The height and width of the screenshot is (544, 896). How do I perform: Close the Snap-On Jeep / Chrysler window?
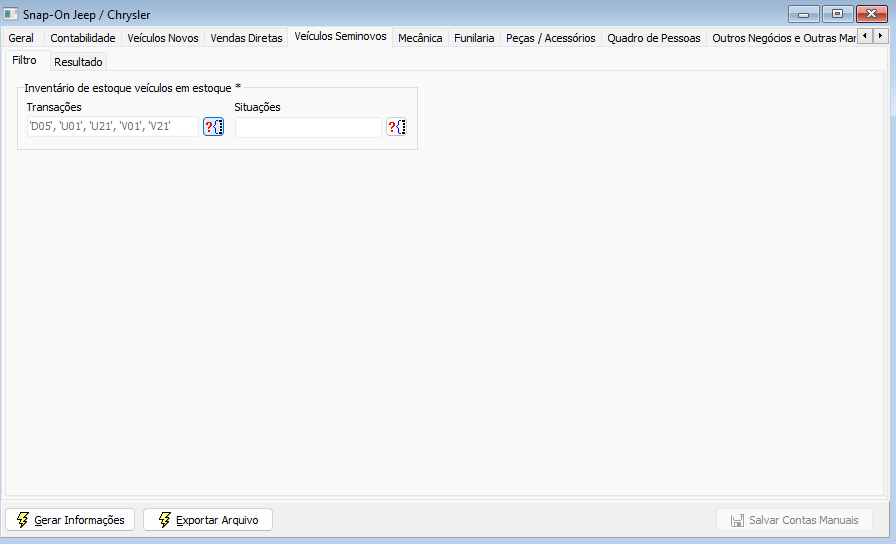click(x=871, y=14)
